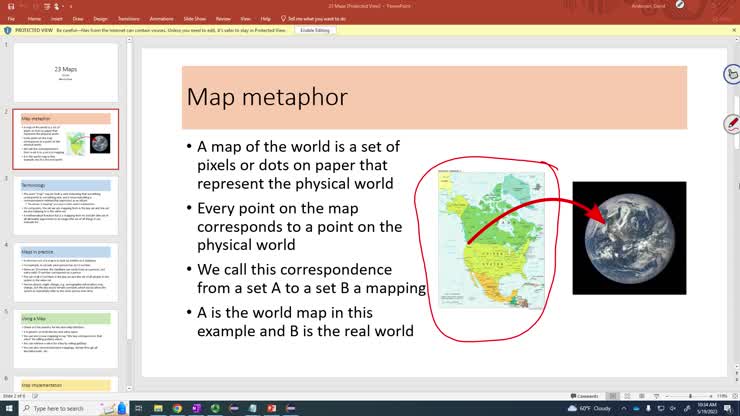Open the View ribbon tab
Viewport: 740px width, 416px height.
pos(245,19)
